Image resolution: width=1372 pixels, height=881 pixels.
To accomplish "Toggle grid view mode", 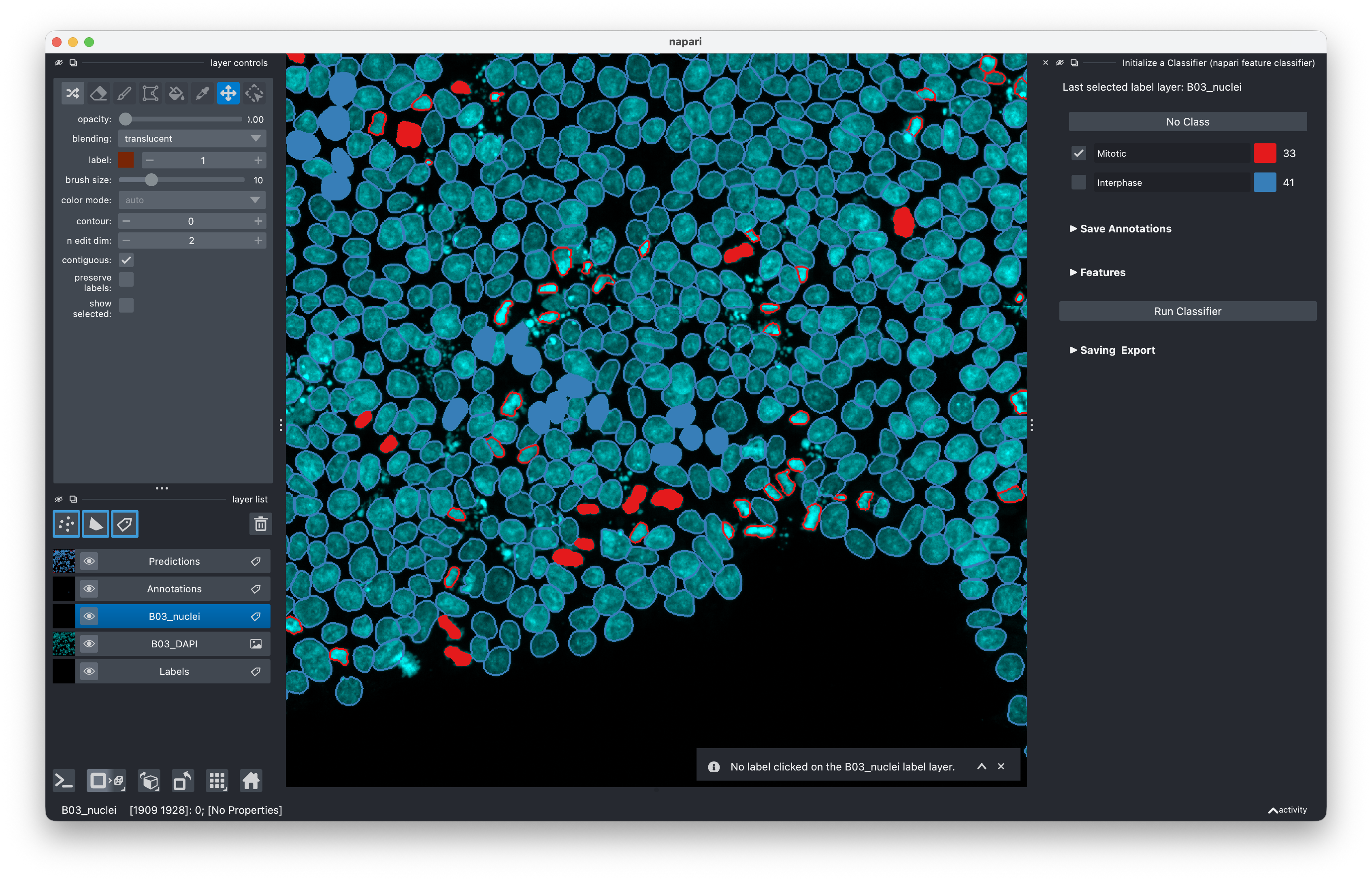I will [x=217, y=781].
